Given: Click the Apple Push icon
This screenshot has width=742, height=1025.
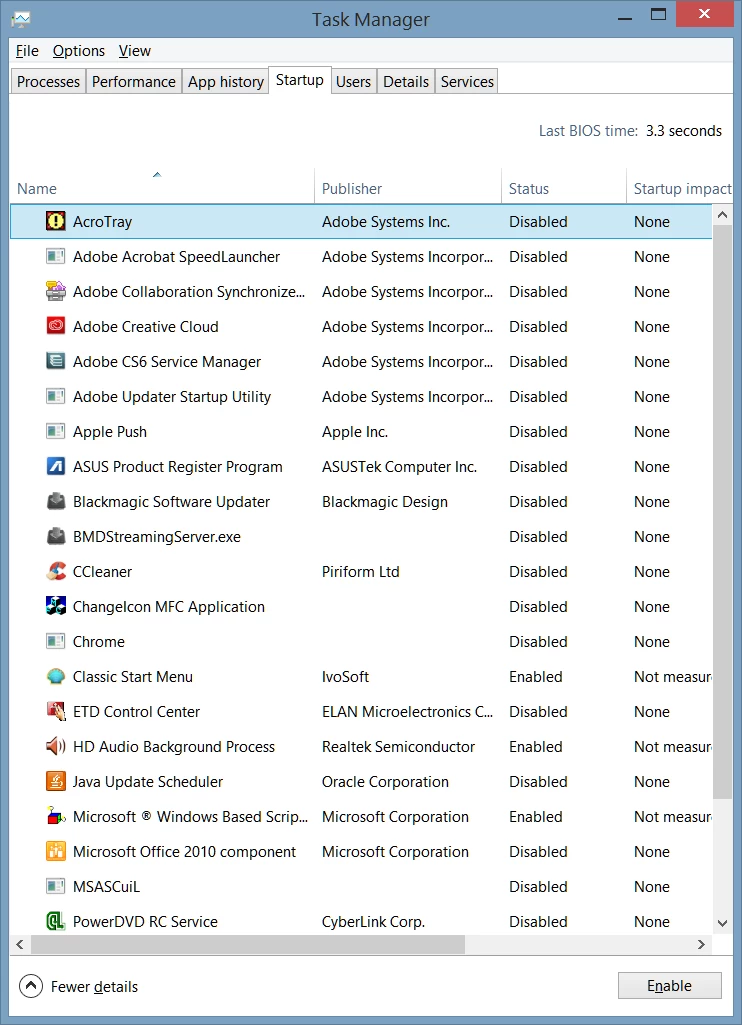Looking at the screenshot, I should click(x=56, y=431).
